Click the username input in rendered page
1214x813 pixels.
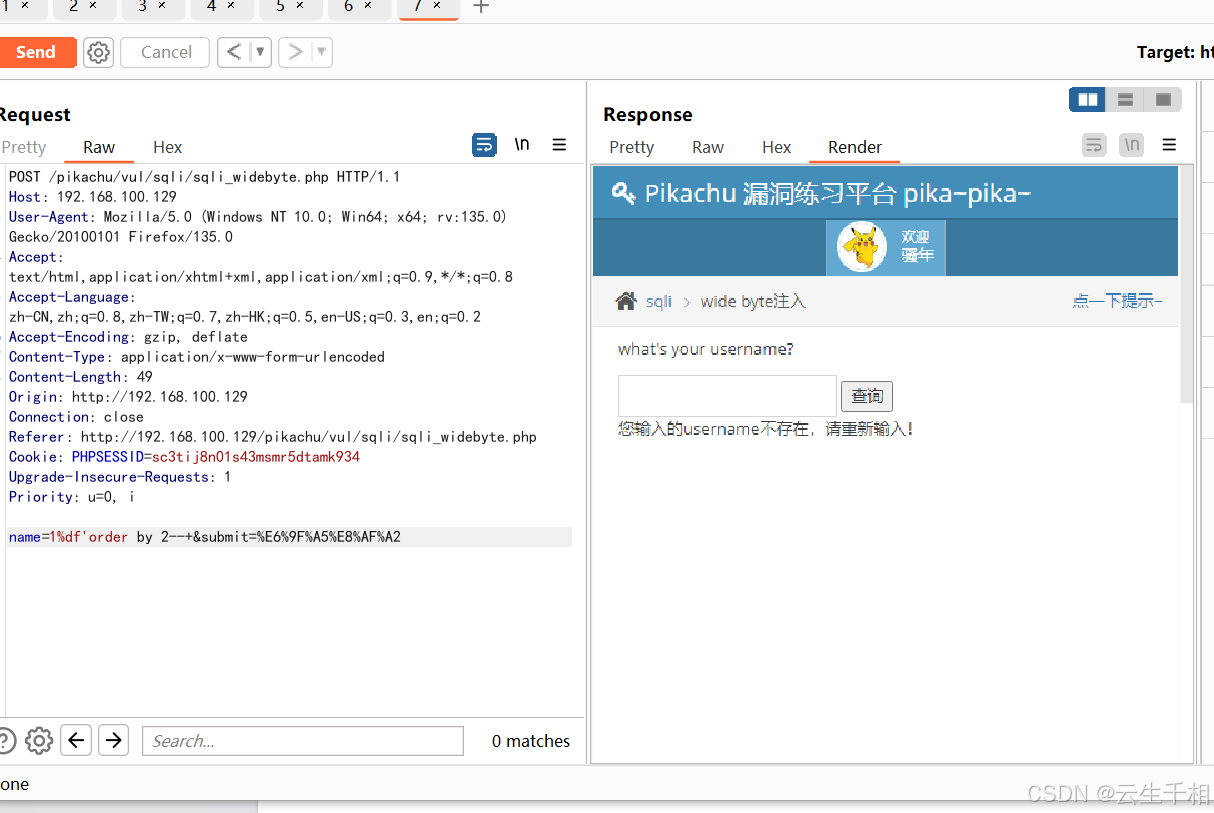point(727,396)
